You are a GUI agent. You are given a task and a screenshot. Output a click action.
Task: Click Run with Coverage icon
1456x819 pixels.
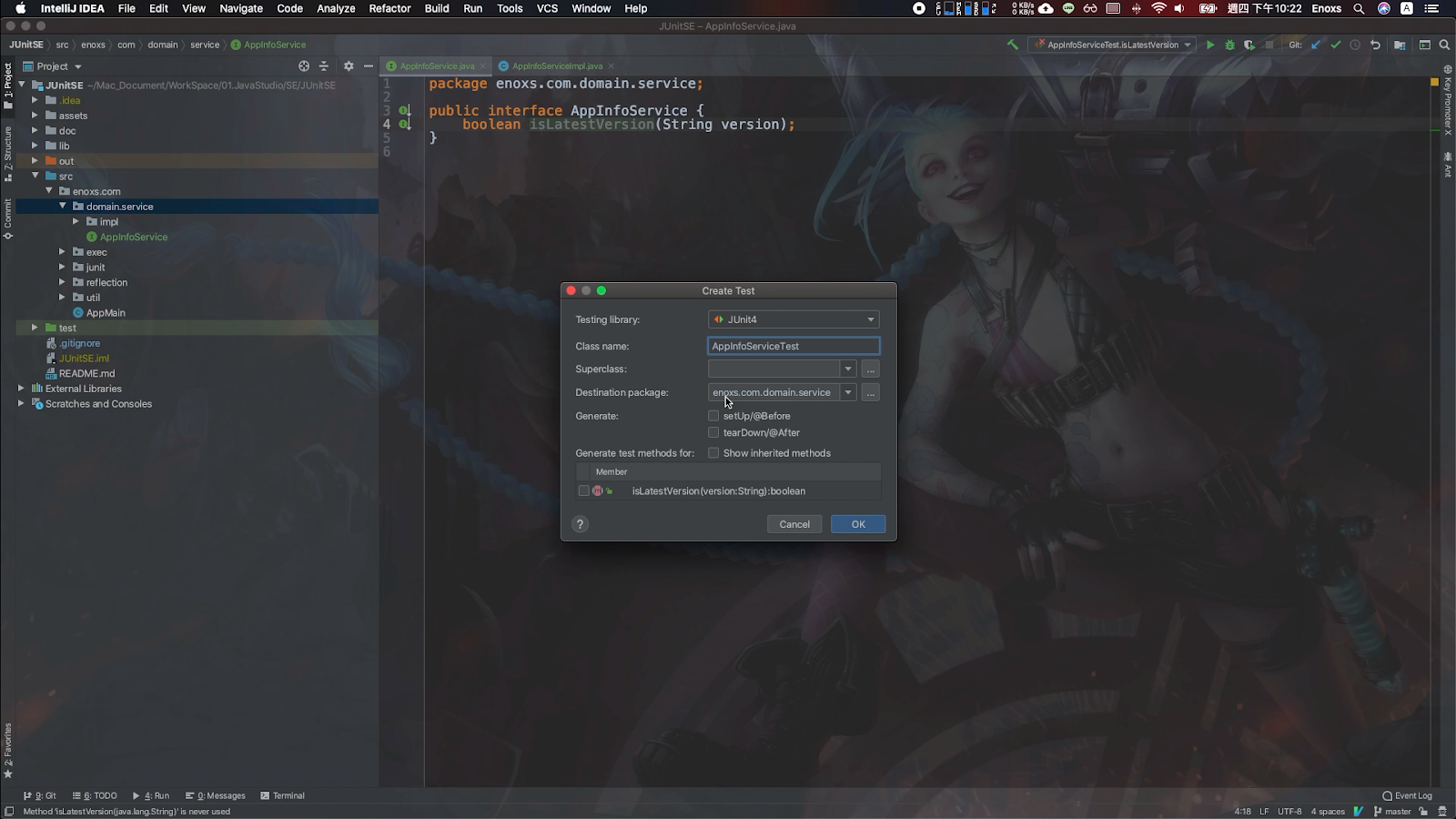(x=1249, y=45)
